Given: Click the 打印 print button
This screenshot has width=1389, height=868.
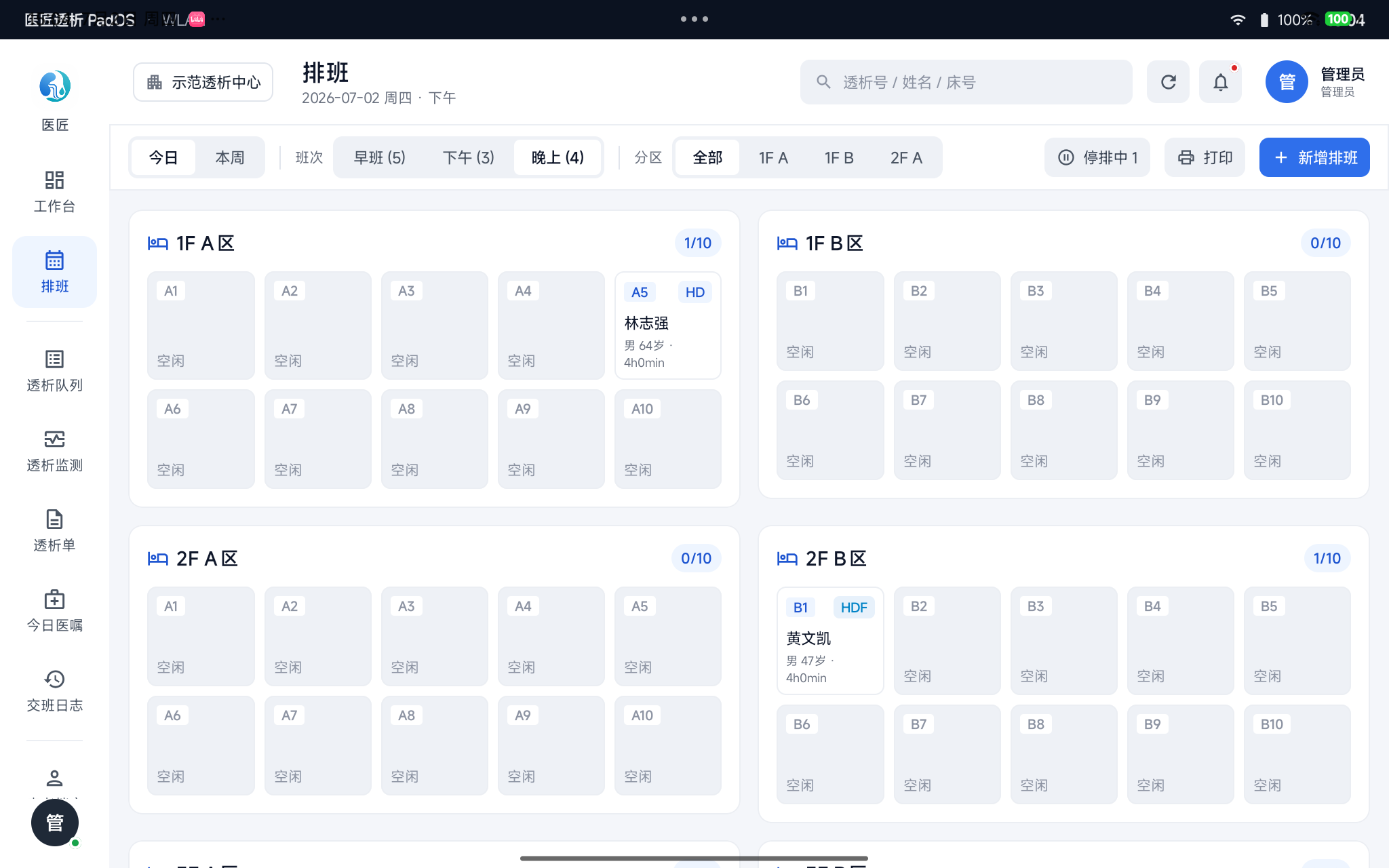Looking at the screenshot, I should click(1205, 158).
